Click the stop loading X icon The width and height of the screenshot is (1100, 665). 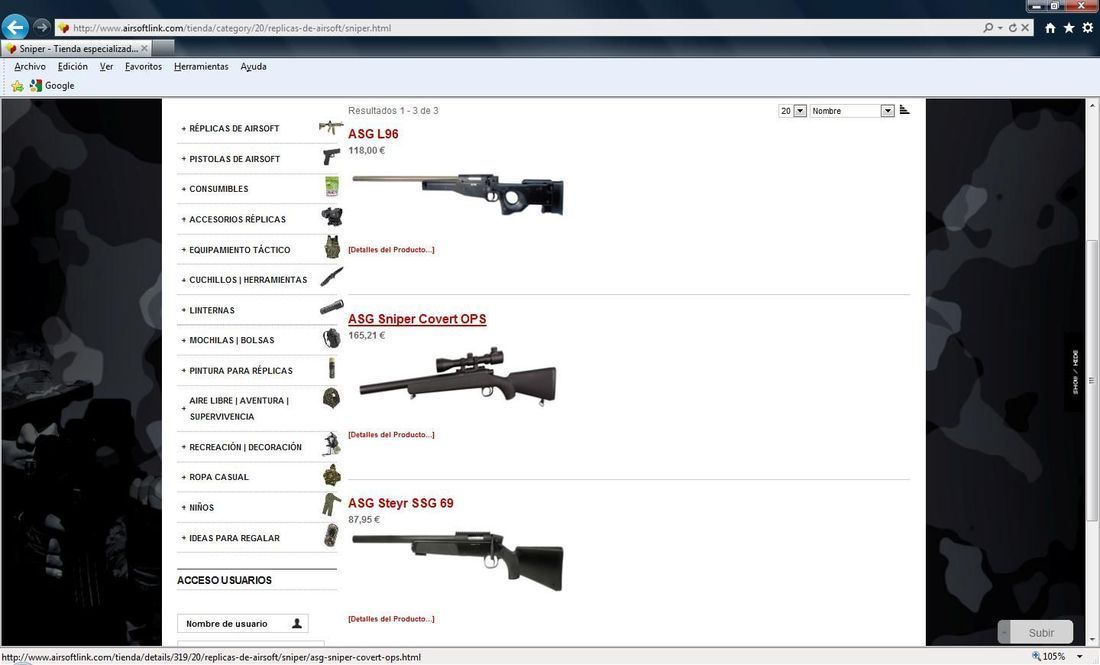pos(1025,27)
